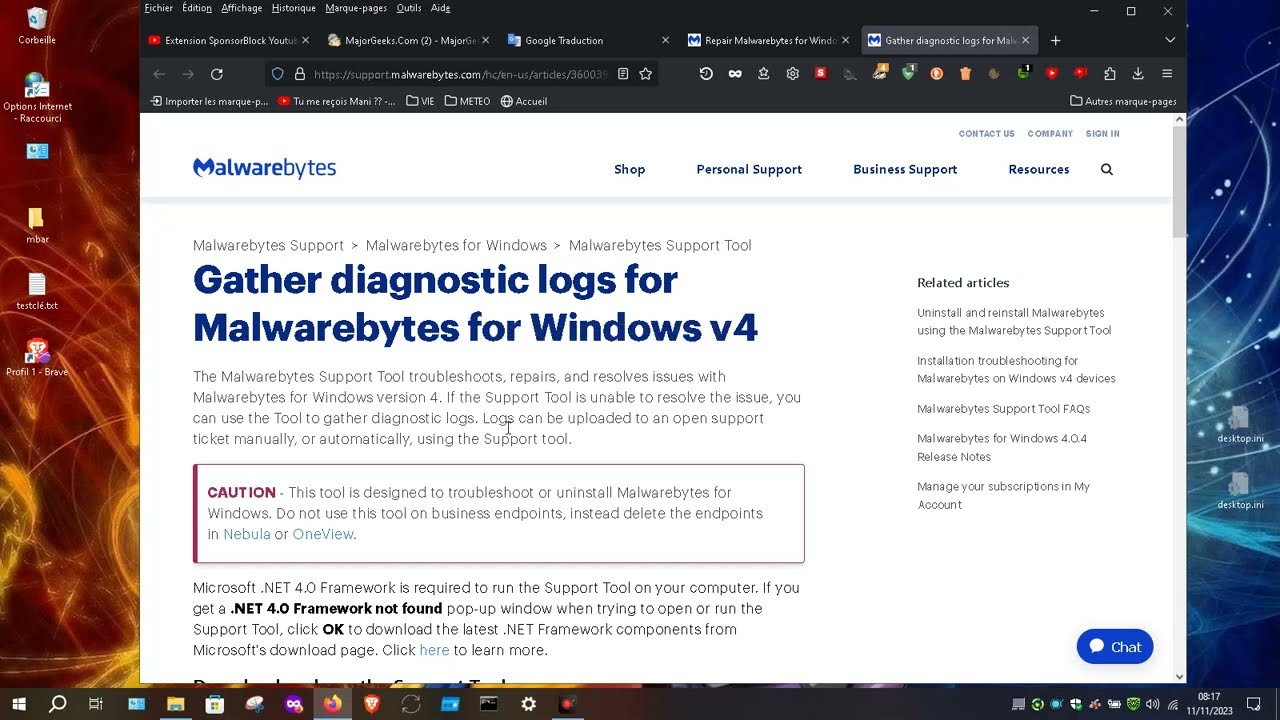Screen dimensions: 1280x720
Task: Click CONTACT US link
Action: point(986,134)
